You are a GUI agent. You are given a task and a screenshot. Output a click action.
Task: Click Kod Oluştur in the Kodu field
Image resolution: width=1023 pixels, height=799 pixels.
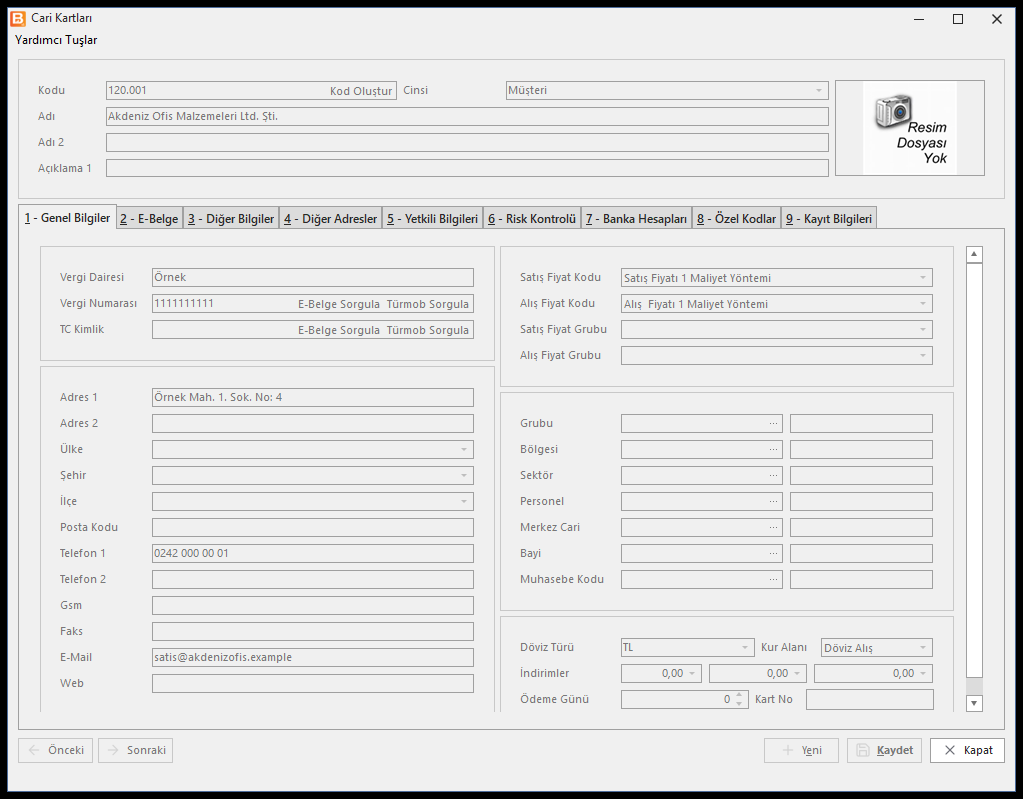[361, 91]
